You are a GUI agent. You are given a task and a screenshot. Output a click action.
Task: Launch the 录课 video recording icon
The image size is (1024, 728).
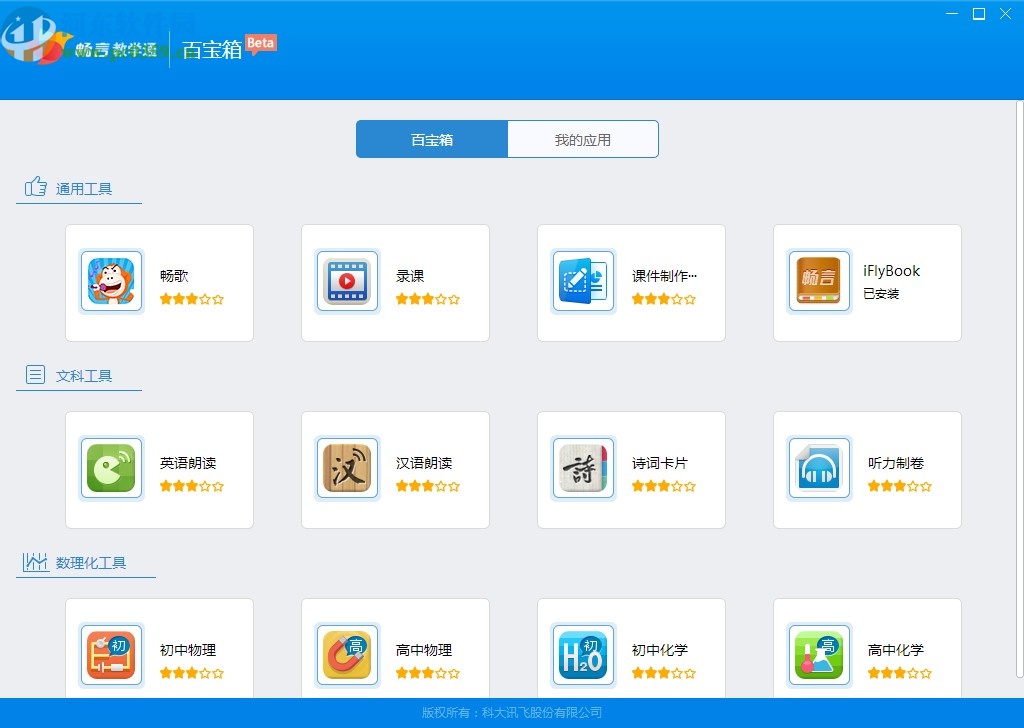pos(347,281)
